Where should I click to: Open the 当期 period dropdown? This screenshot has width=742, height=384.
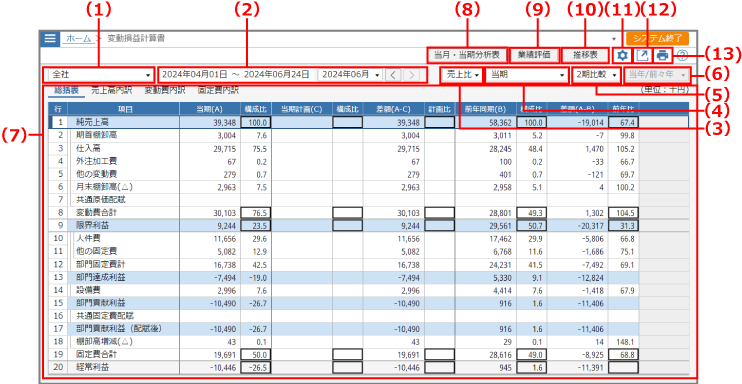pos(527,75)
